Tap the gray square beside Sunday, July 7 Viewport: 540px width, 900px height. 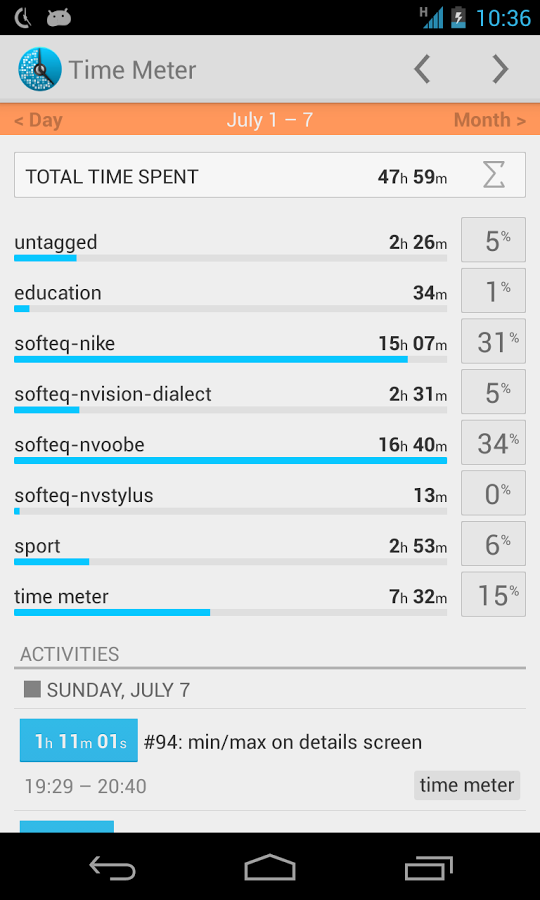click(32, 689)
